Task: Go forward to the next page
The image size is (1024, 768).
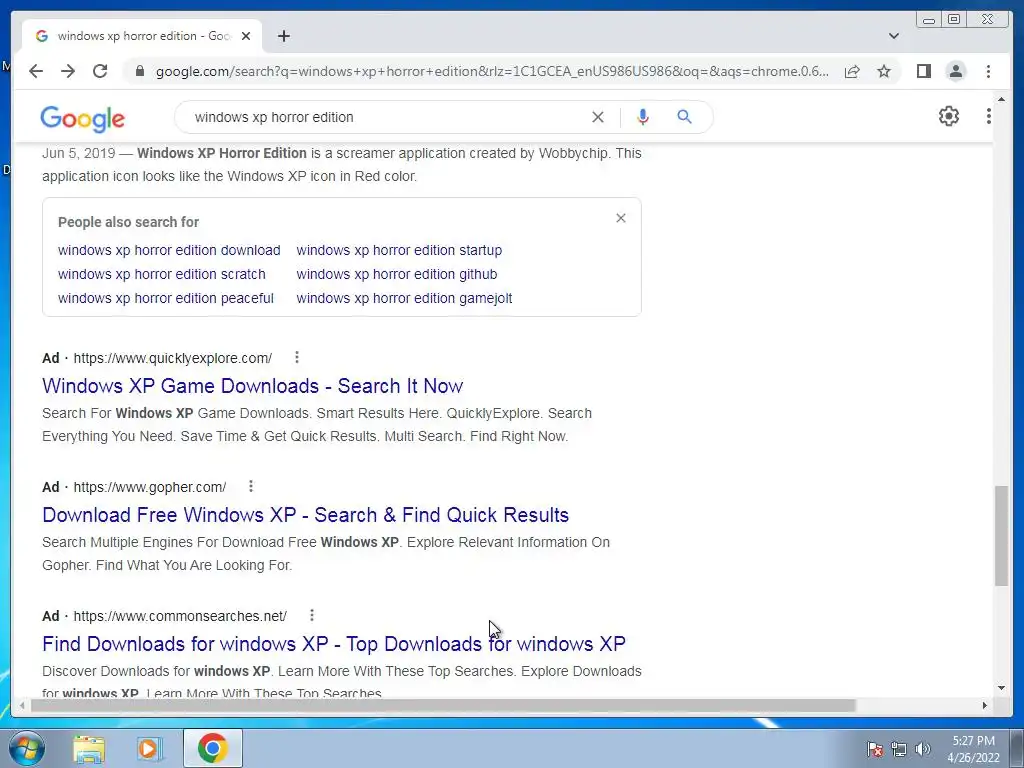Action: pyautogui.click(x=68, y=71)
